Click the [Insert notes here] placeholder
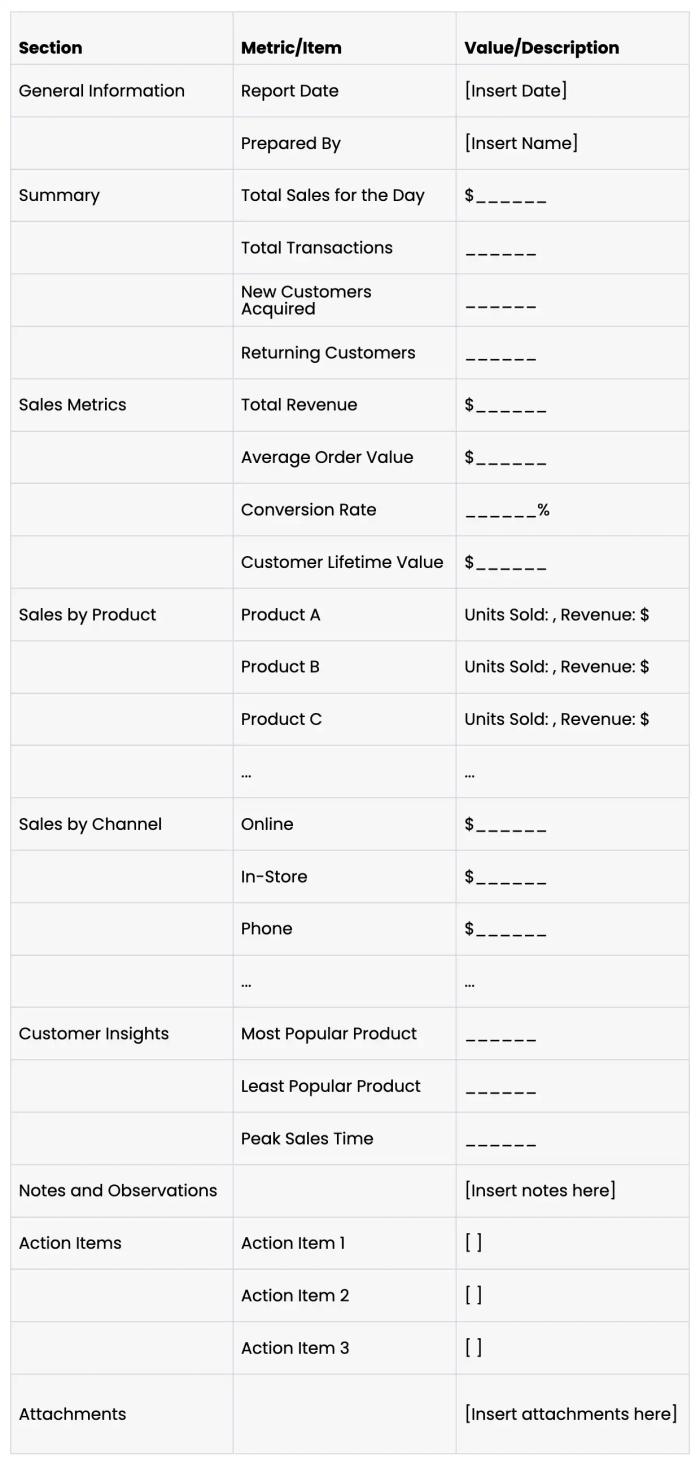700x1469 pixels. [540, 1191]
